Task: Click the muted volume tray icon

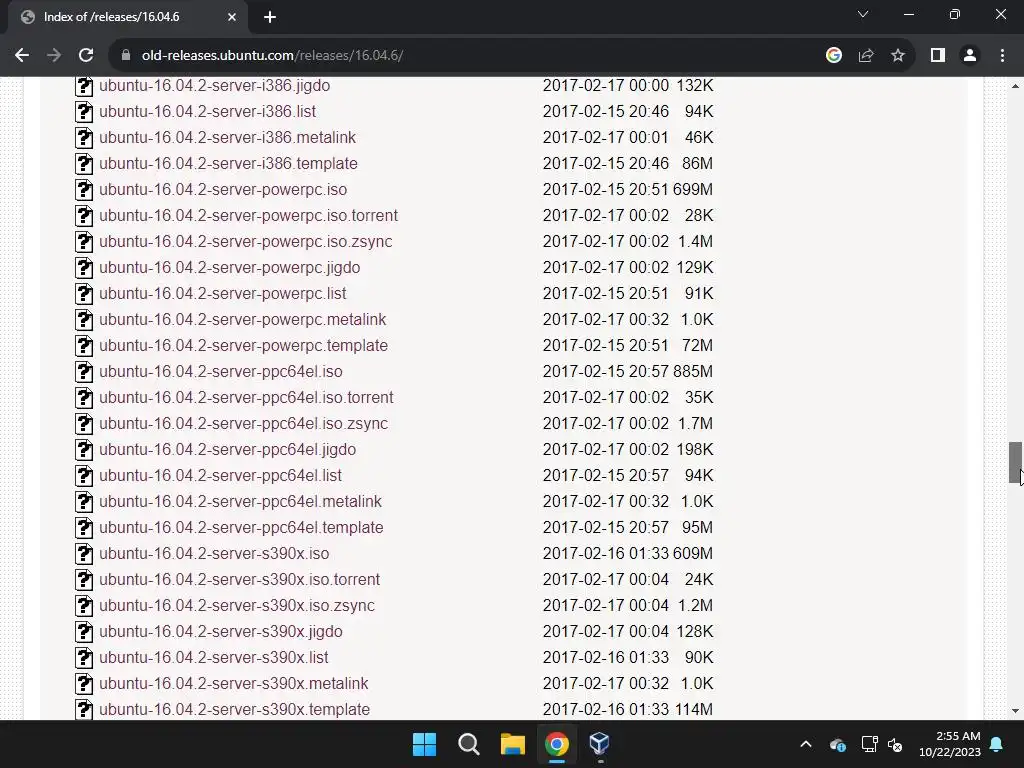Action: 895,744
